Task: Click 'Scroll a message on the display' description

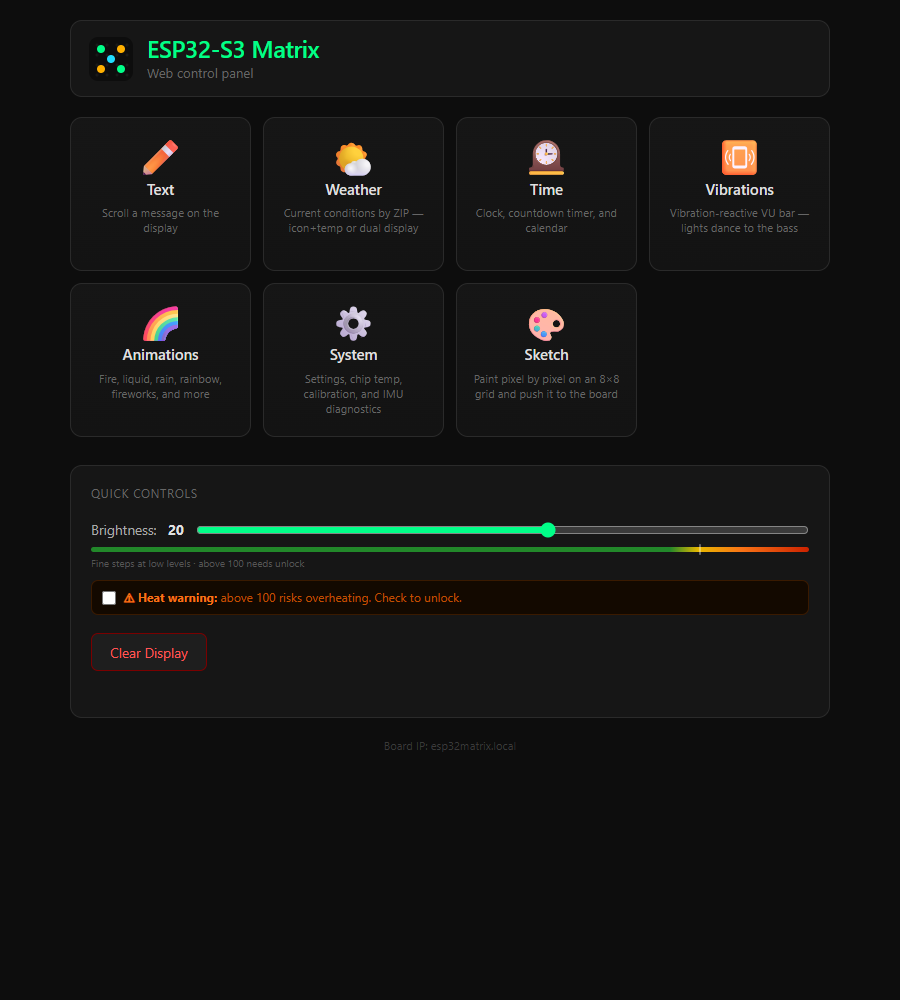Action: (160, 221)
